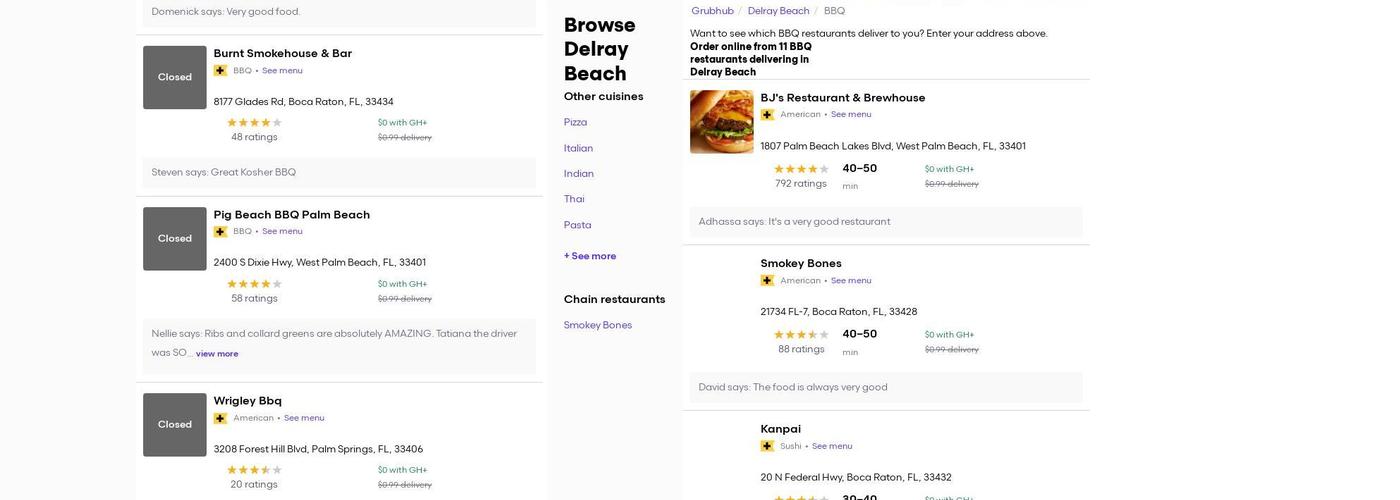See menu for Pig Beach BBQ

click(282, 232)
